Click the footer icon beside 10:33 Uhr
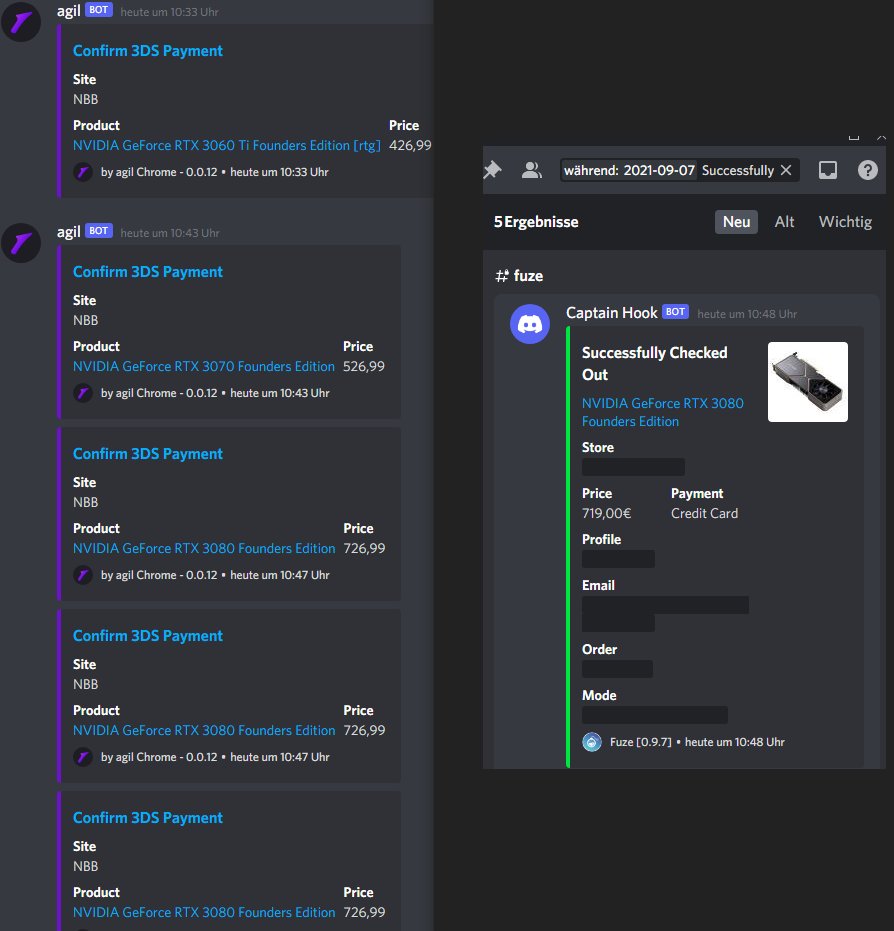 pos(83,172)
